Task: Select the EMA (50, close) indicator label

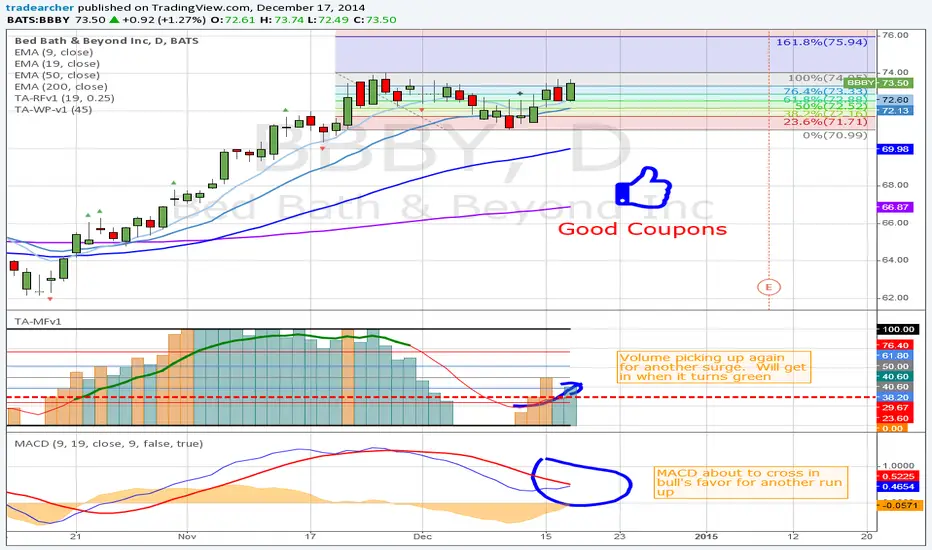Action: point(57,75)
